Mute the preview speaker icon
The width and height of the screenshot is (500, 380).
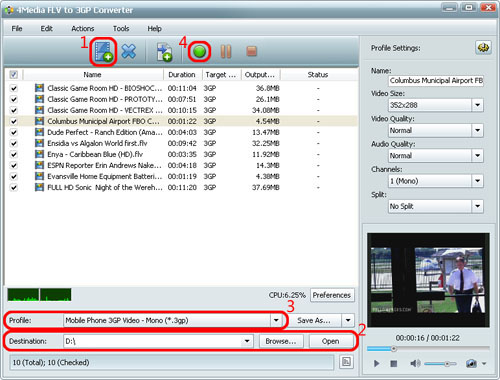click(415, 363)
